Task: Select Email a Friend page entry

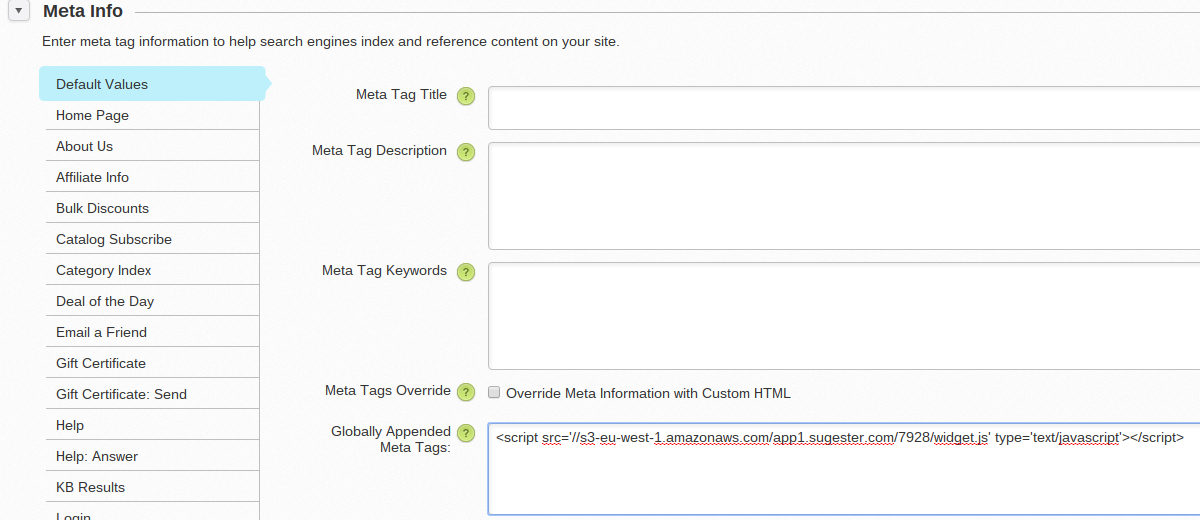Action: (x=101, y=332)
